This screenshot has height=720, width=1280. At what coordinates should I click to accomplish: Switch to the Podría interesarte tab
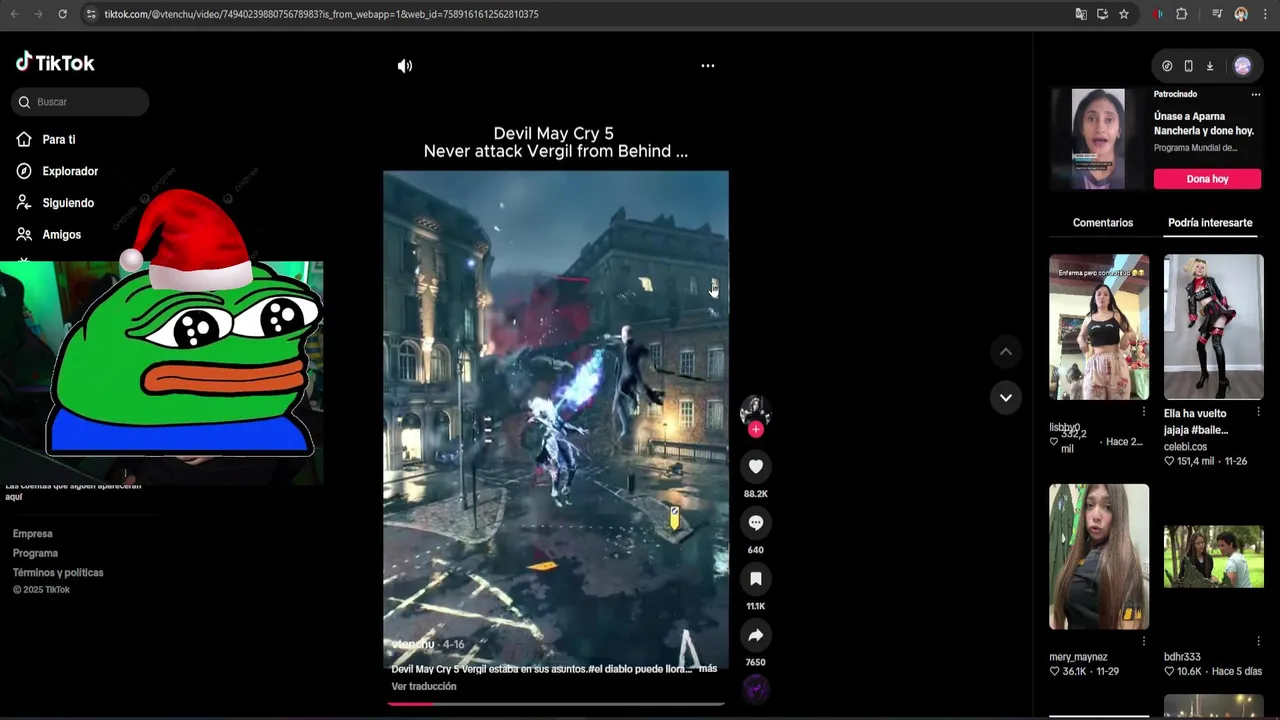coord(1210,223)
